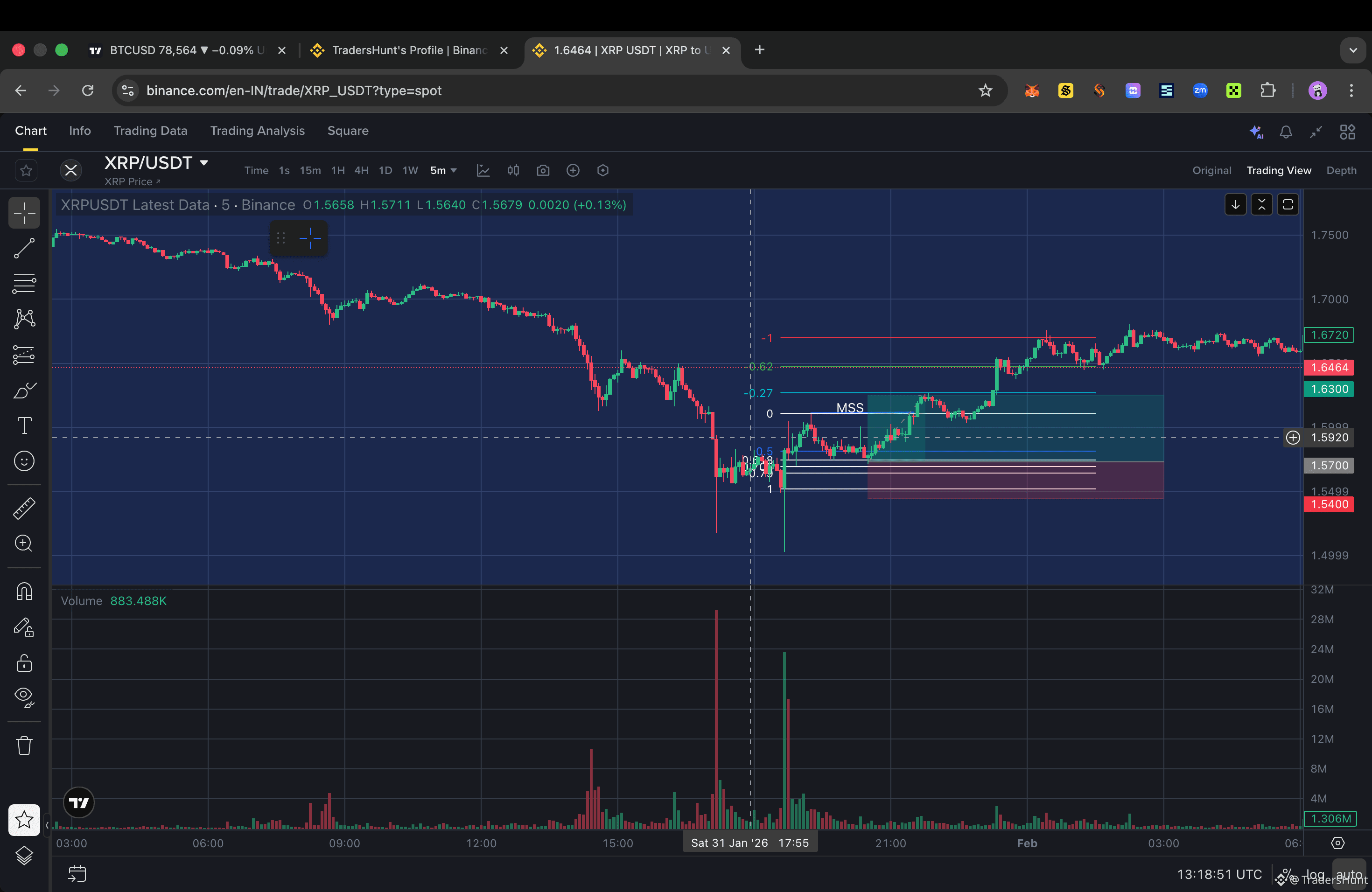
Task: Open the layout grid icon
Action: click(1347, 132)
